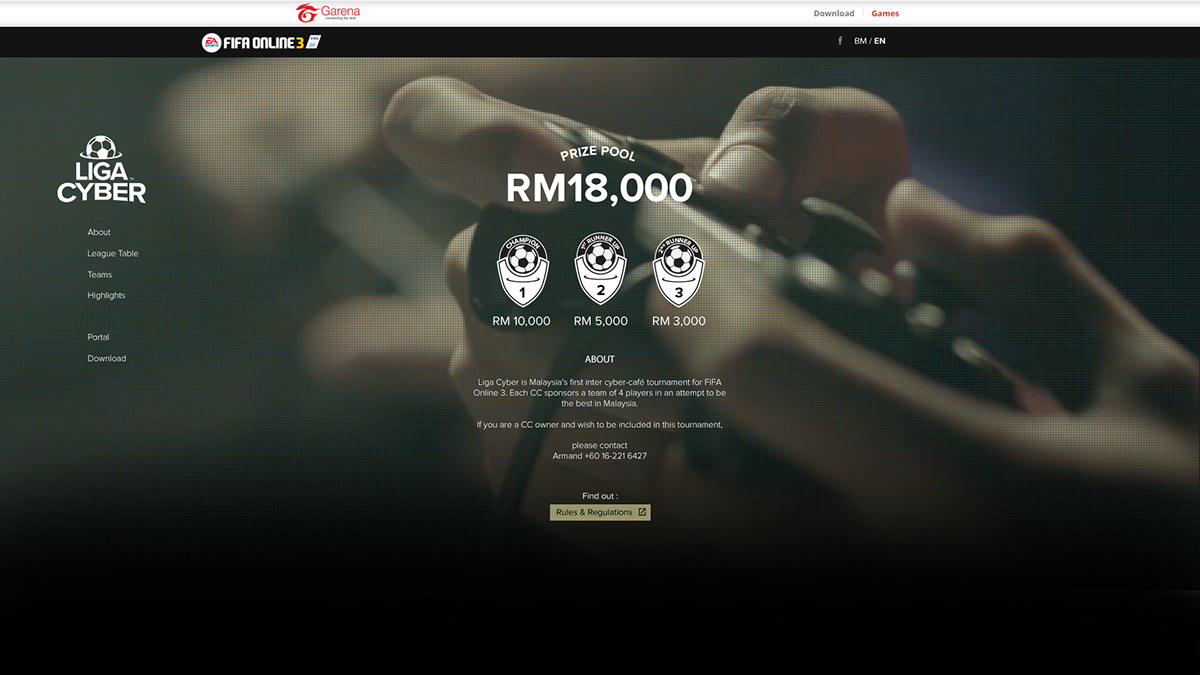
Task: Open the Facebook icon in header
Action: tap(840, 41)
